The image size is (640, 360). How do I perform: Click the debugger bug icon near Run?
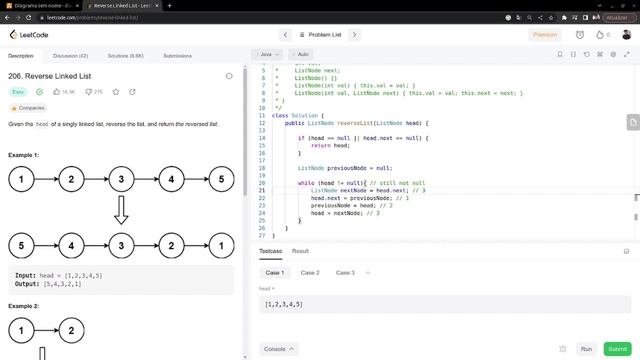pyautogui.click(x=563, y=349)
